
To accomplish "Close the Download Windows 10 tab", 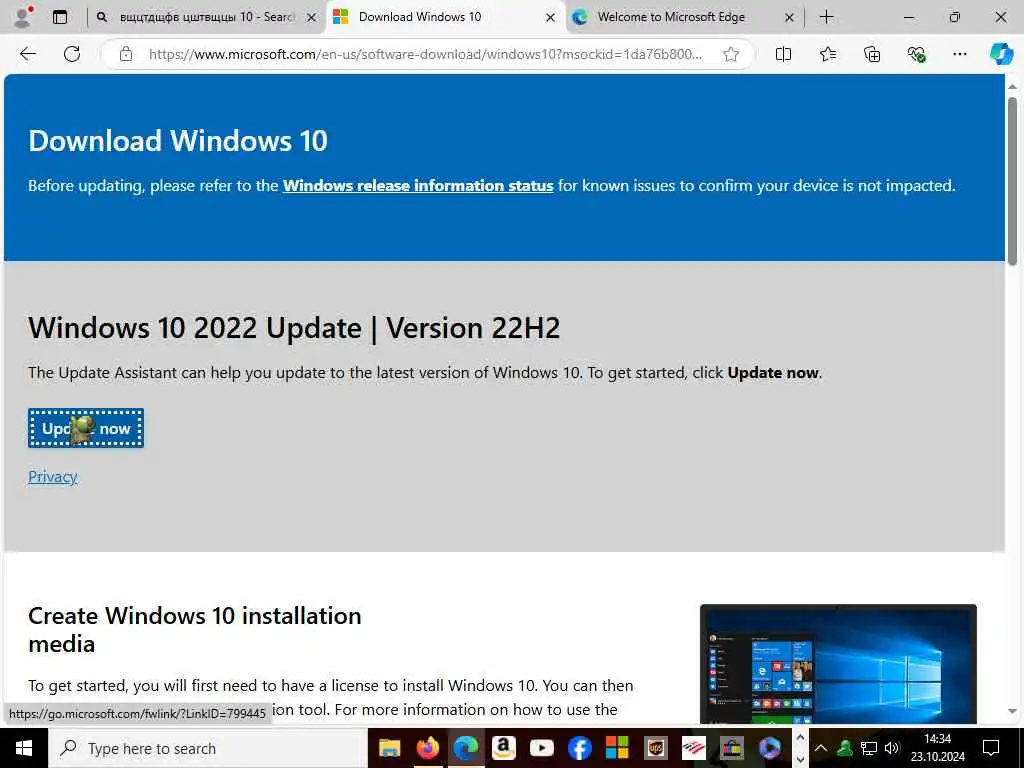I will coord(551,18).
